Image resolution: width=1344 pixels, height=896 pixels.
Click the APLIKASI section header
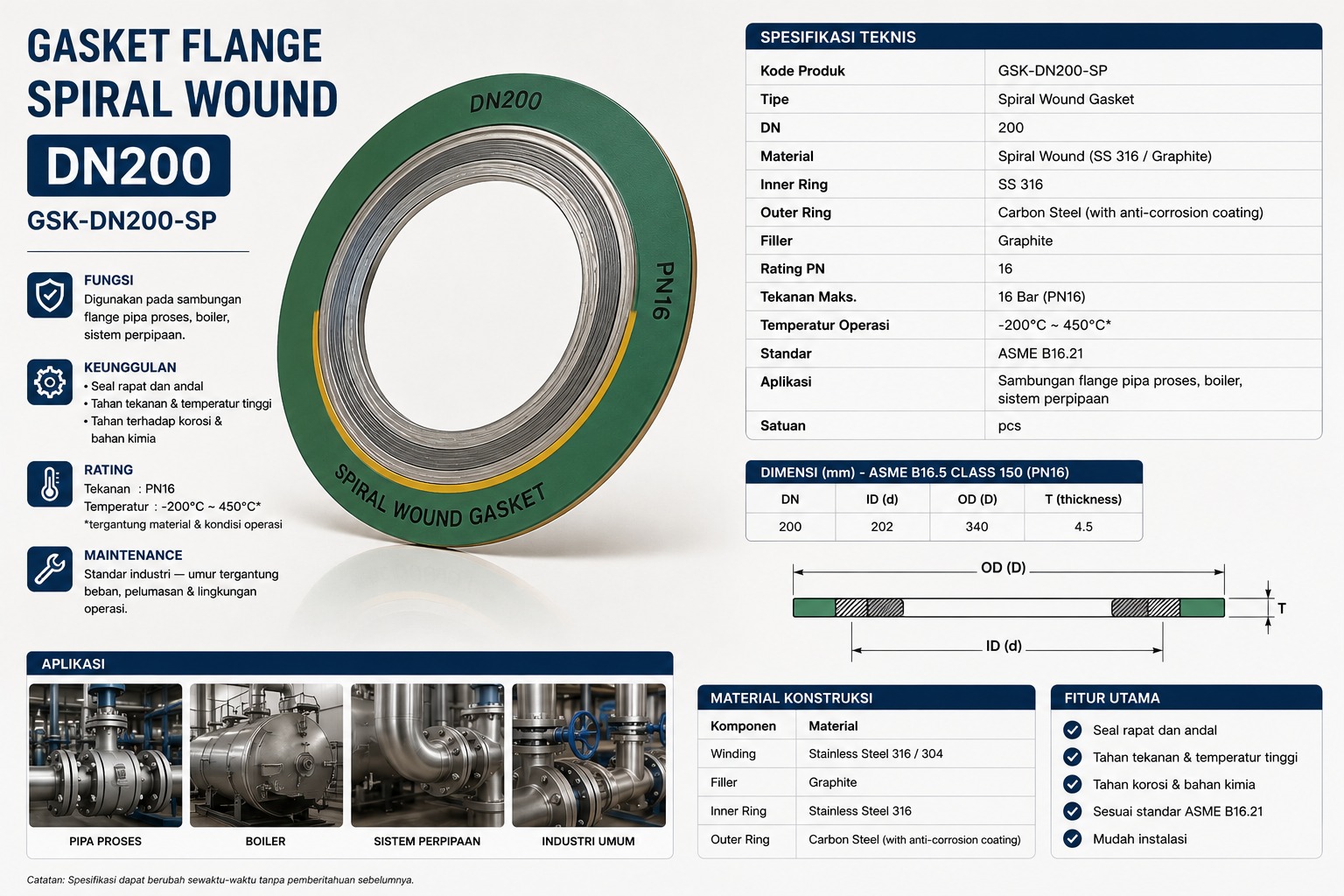click(350, 663)
